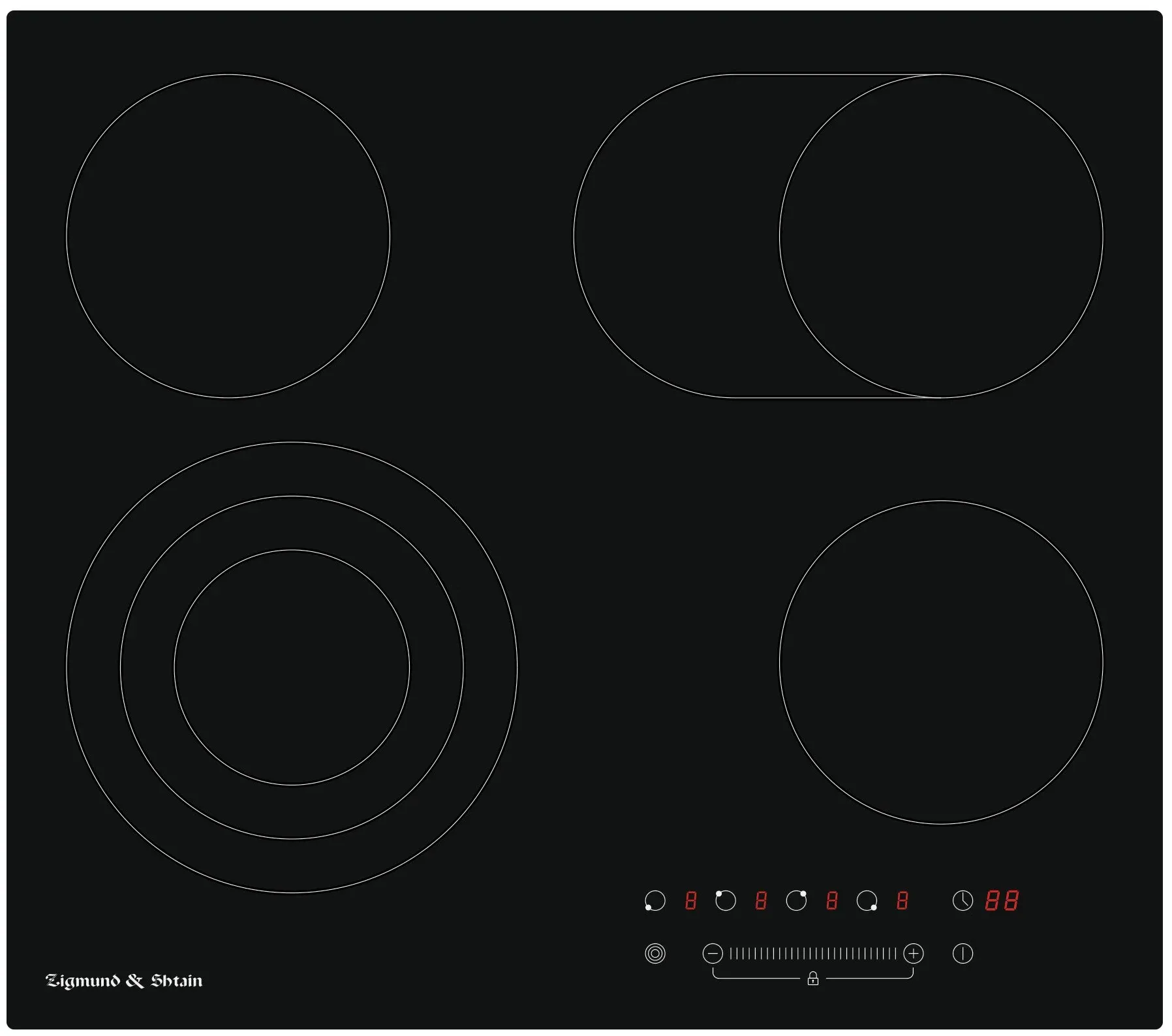Tap the timer clock icon

(x=963, y=901)
